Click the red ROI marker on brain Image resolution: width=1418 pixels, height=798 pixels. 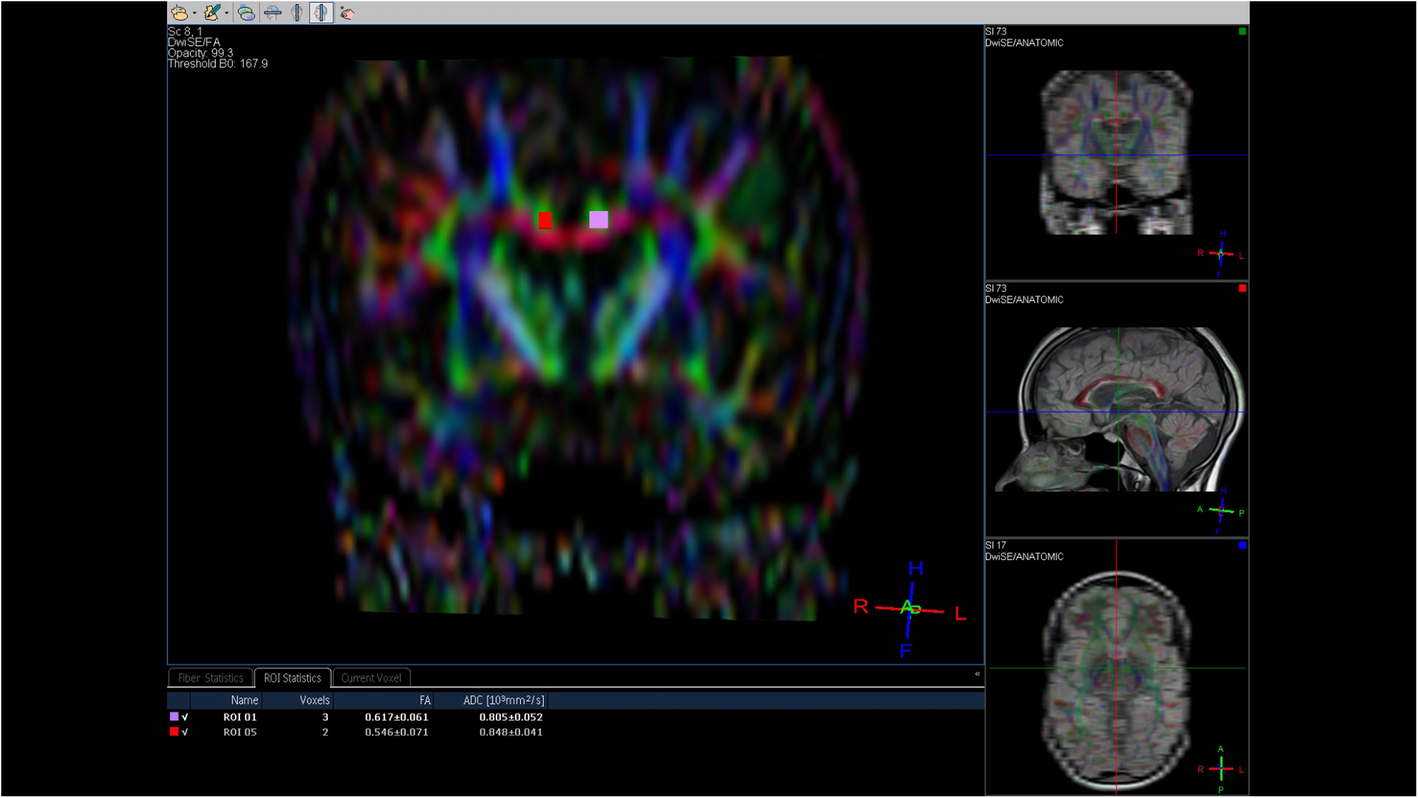545,220
